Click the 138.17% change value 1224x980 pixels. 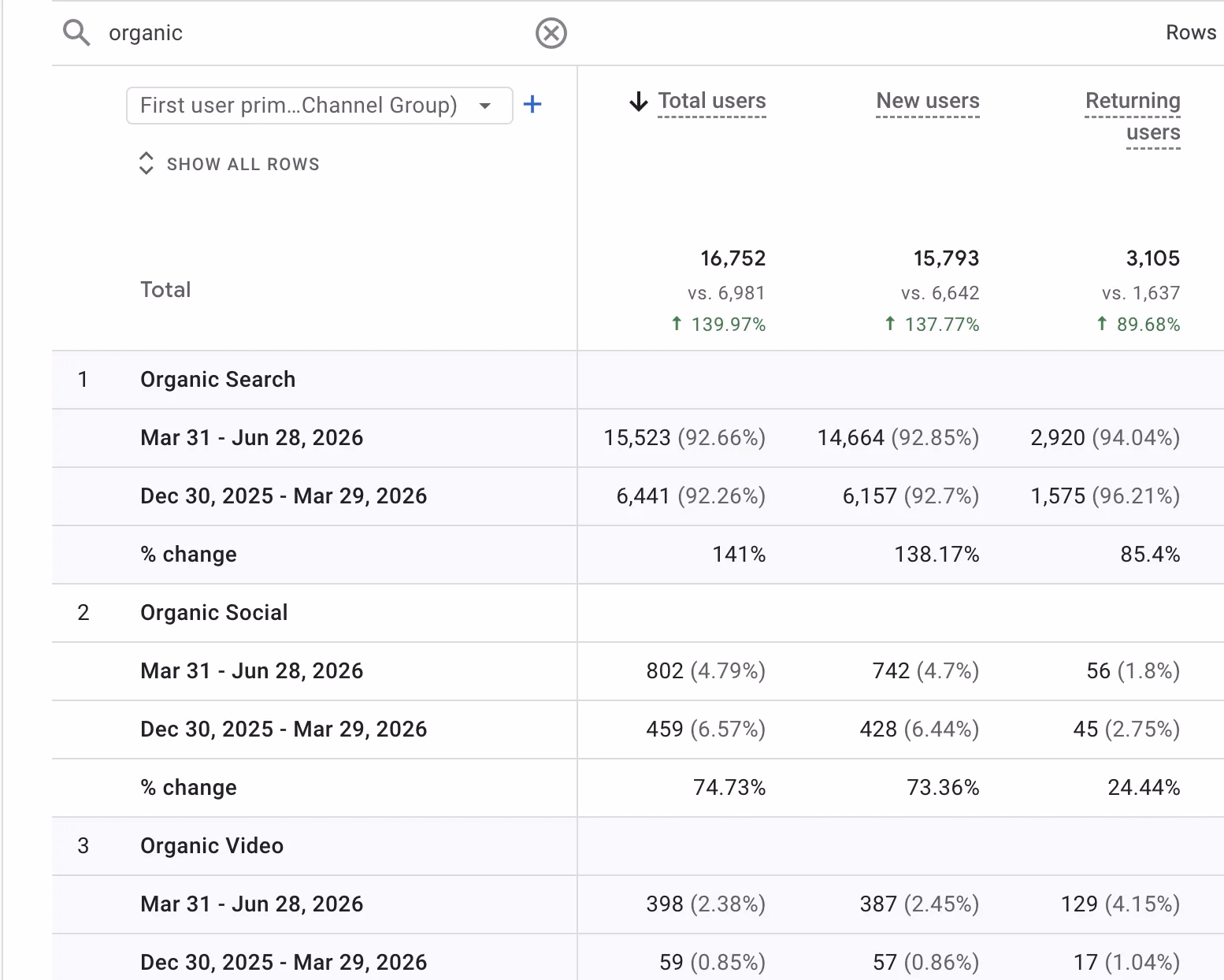(x=937, y=555)
